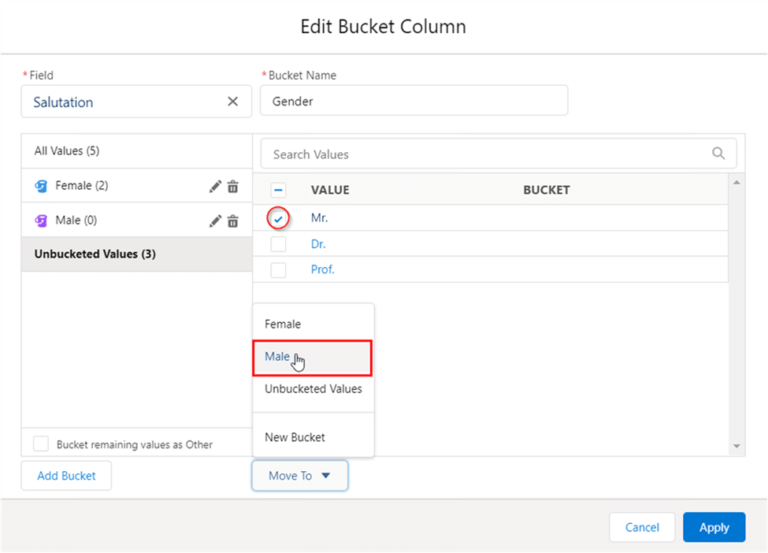This screenshot has width=768, height=553.
Task: Check the Dr. value checkbox
Action: pyautogui.click(x=278, y=244)
